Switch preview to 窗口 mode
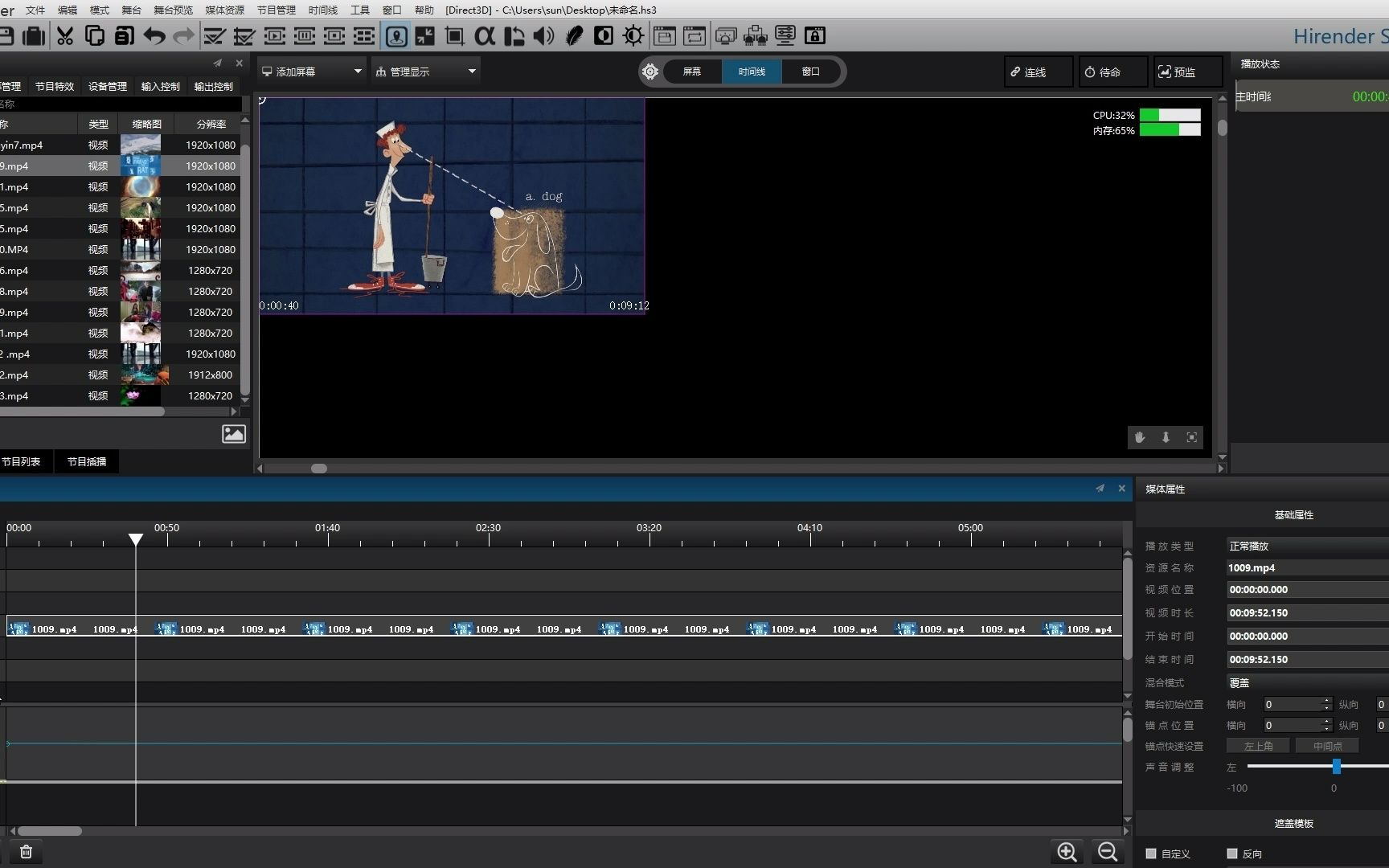Image resolution: width=1389 pixels, height=868 pixels. tap(811, 72)
